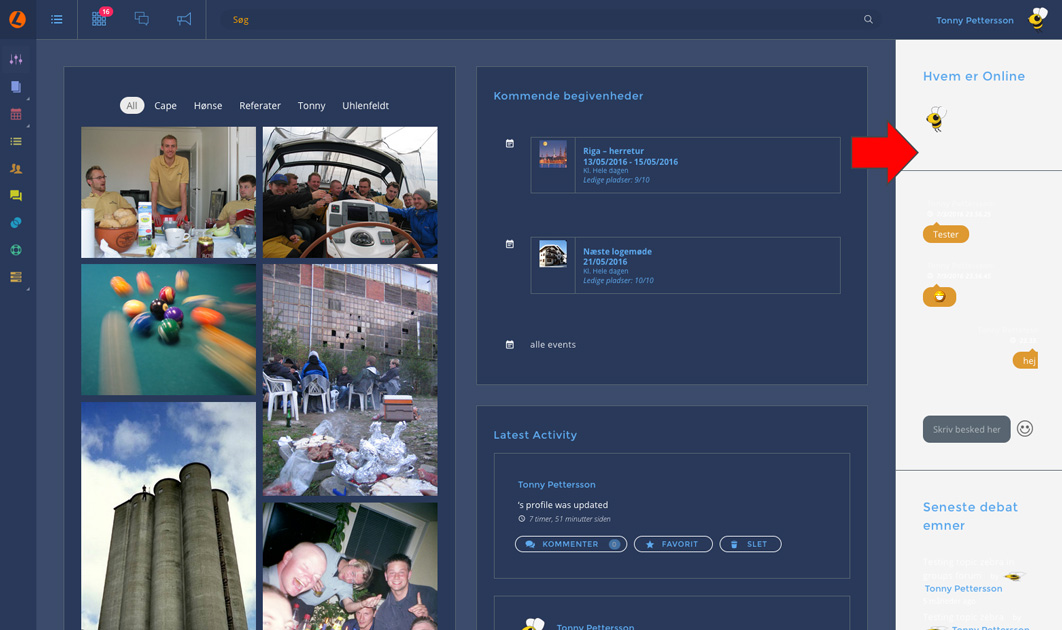
Task: Click the megaphone announcements icon
Action: [184, 19]
